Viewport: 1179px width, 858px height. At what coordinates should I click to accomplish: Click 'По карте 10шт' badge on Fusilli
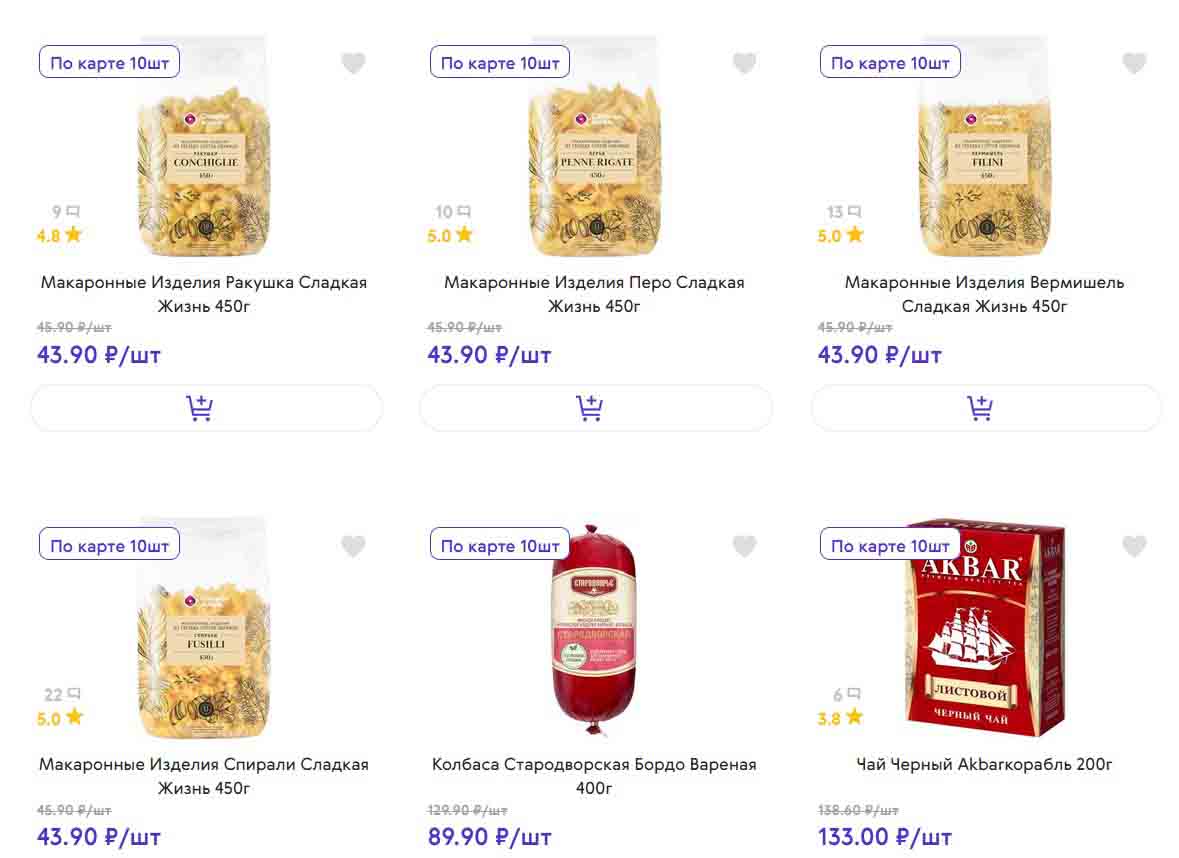tap(109, 546)
